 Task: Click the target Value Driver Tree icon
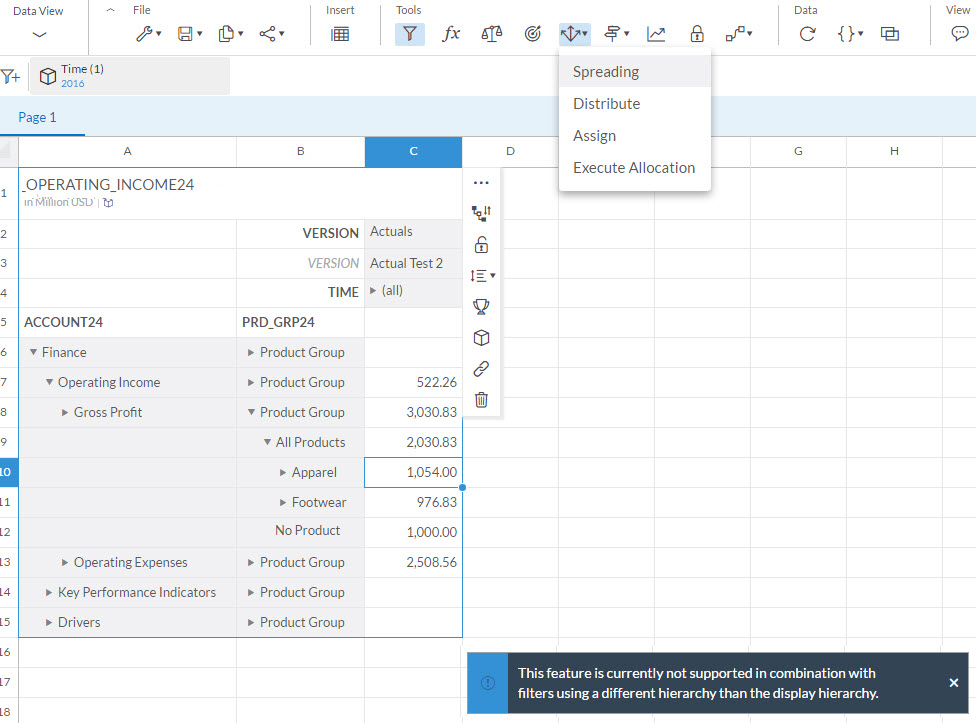pyautogui.click(x=533, y=34)
